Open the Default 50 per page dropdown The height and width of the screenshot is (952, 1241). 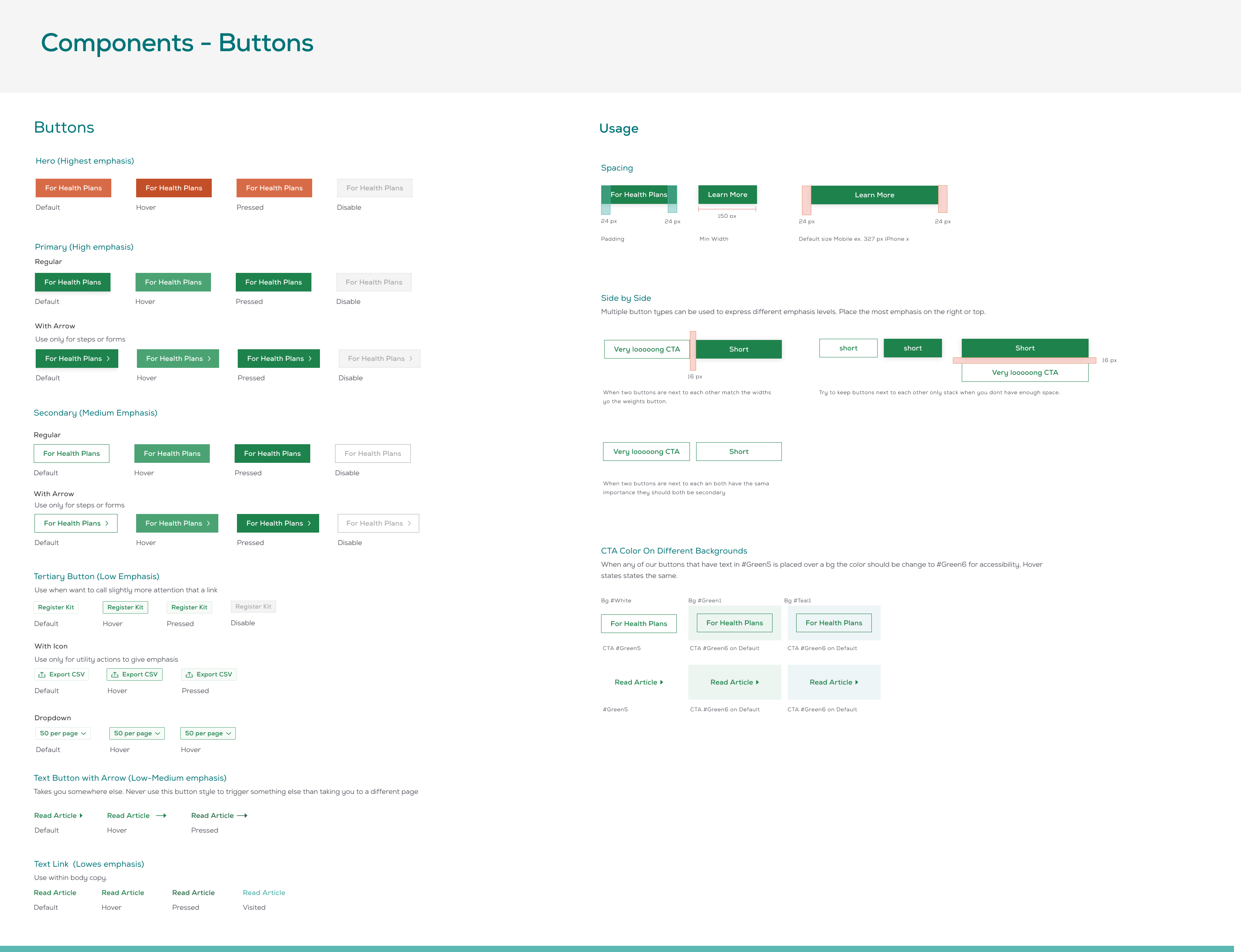point(63,733)
